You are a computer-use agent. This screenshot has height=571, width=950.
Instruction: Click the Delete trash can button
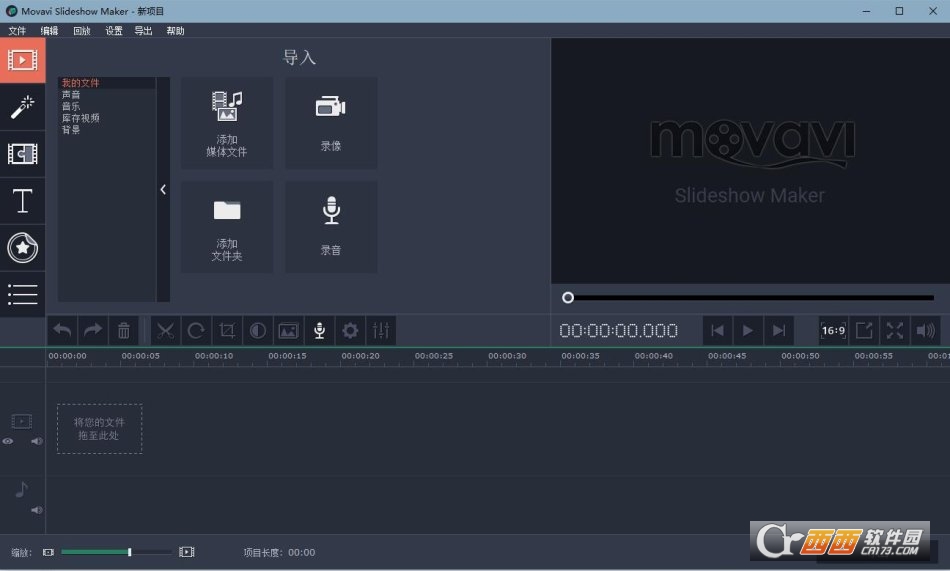point(124,330)
